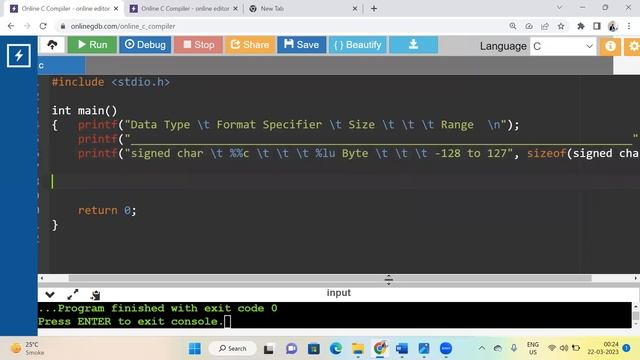Screen dimensions: 640x360
Task: Click the 'int main()' code line
Action: coord(84,111)
